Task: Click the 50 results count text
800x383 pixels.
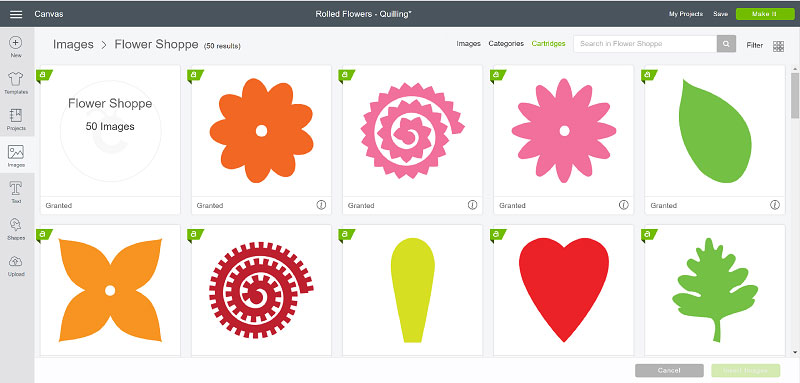Action: click(222, 46)
